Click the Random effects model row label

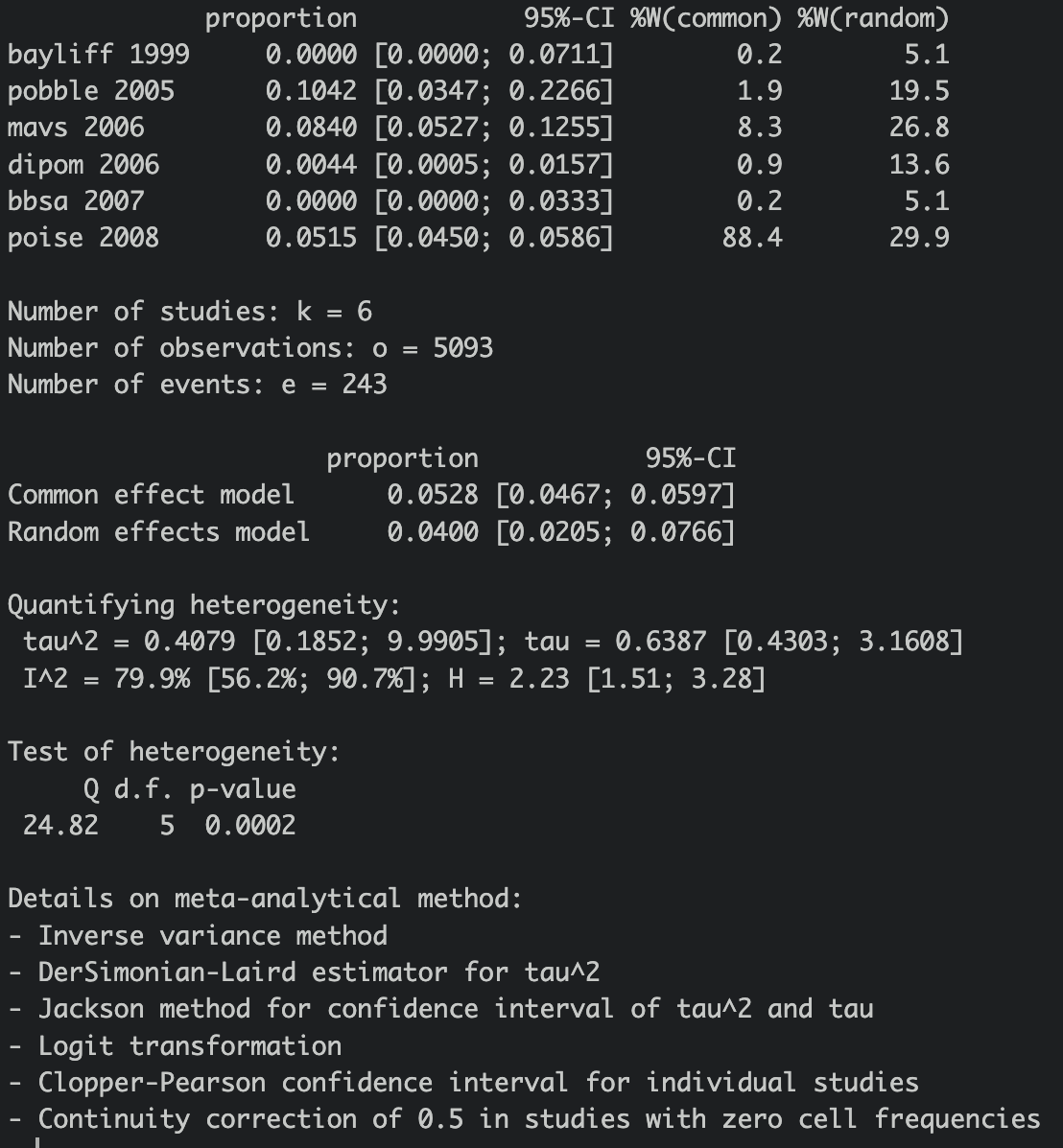pos(158,531)
